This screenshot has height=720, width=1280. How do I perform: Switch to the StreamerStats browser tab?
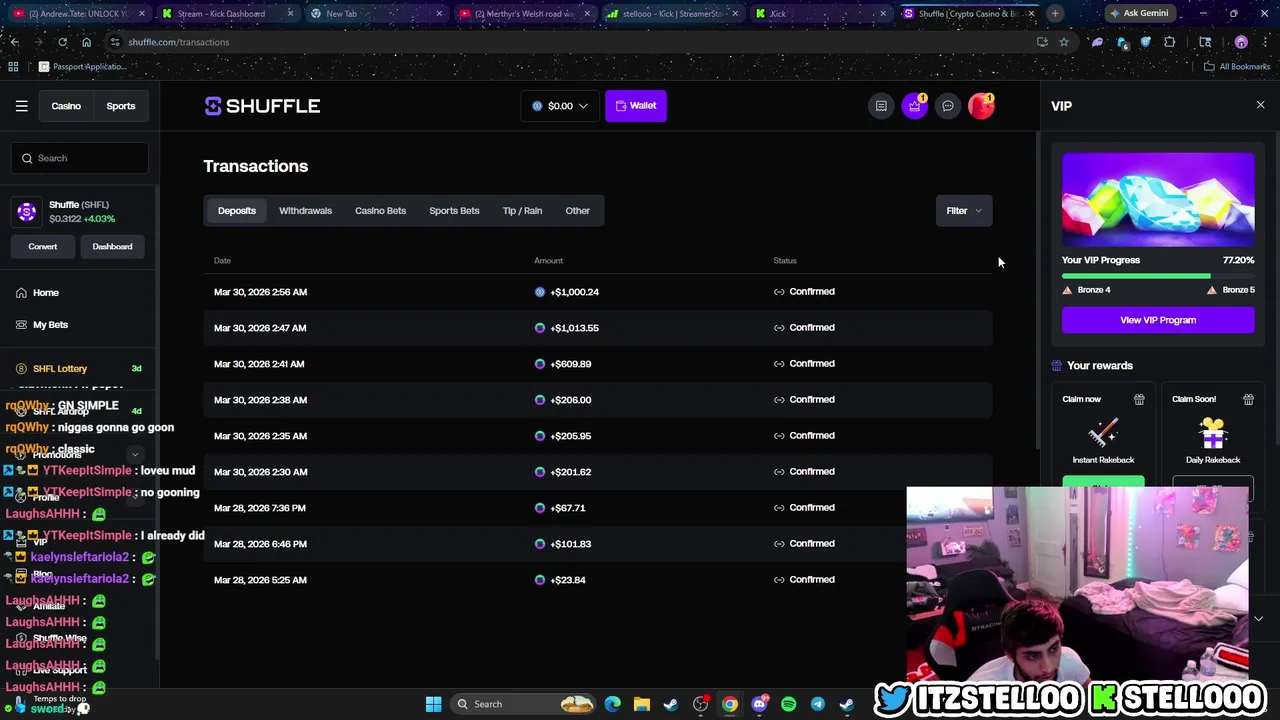[x=671, y=13]
